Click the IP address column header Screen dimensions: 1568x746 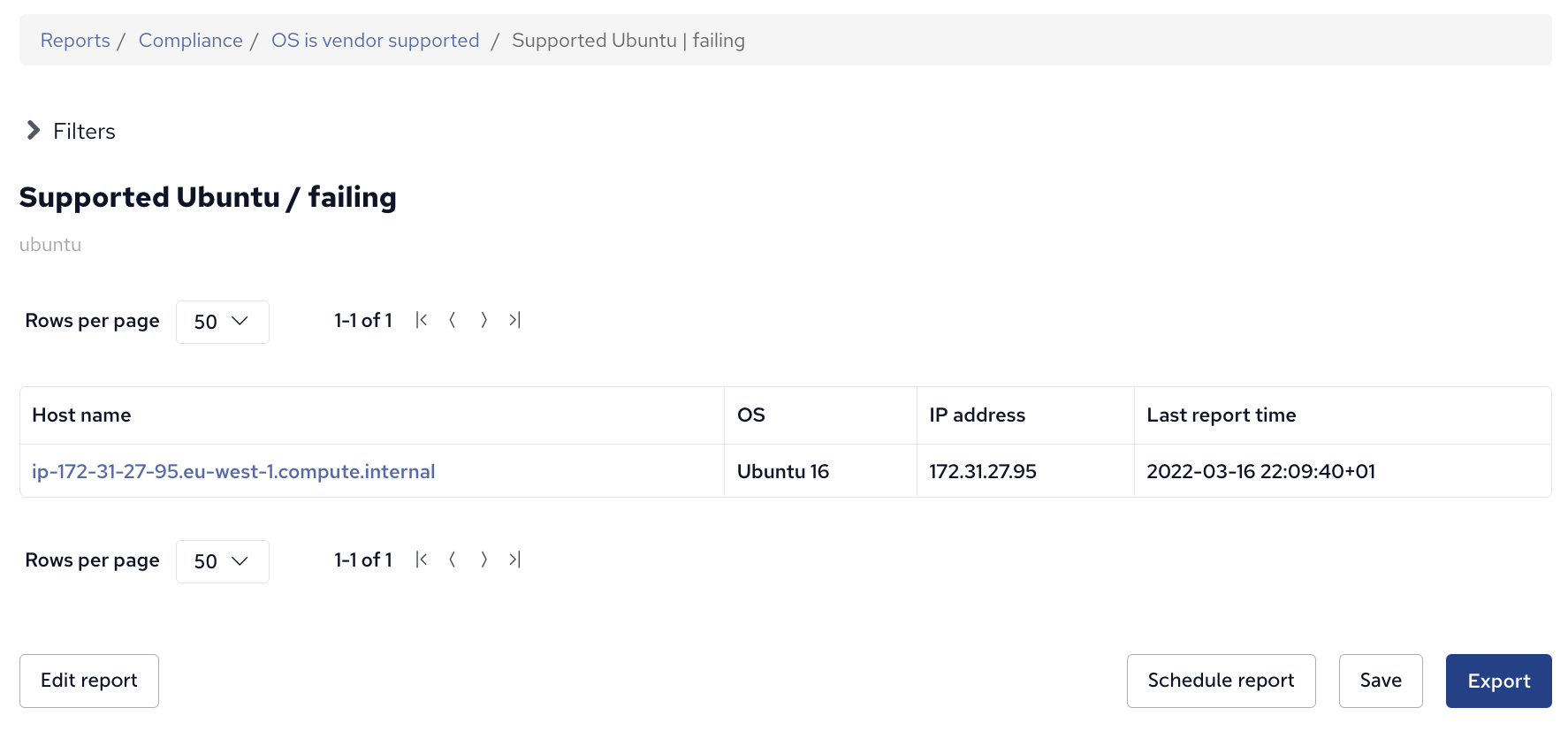tap(1025, 415)
